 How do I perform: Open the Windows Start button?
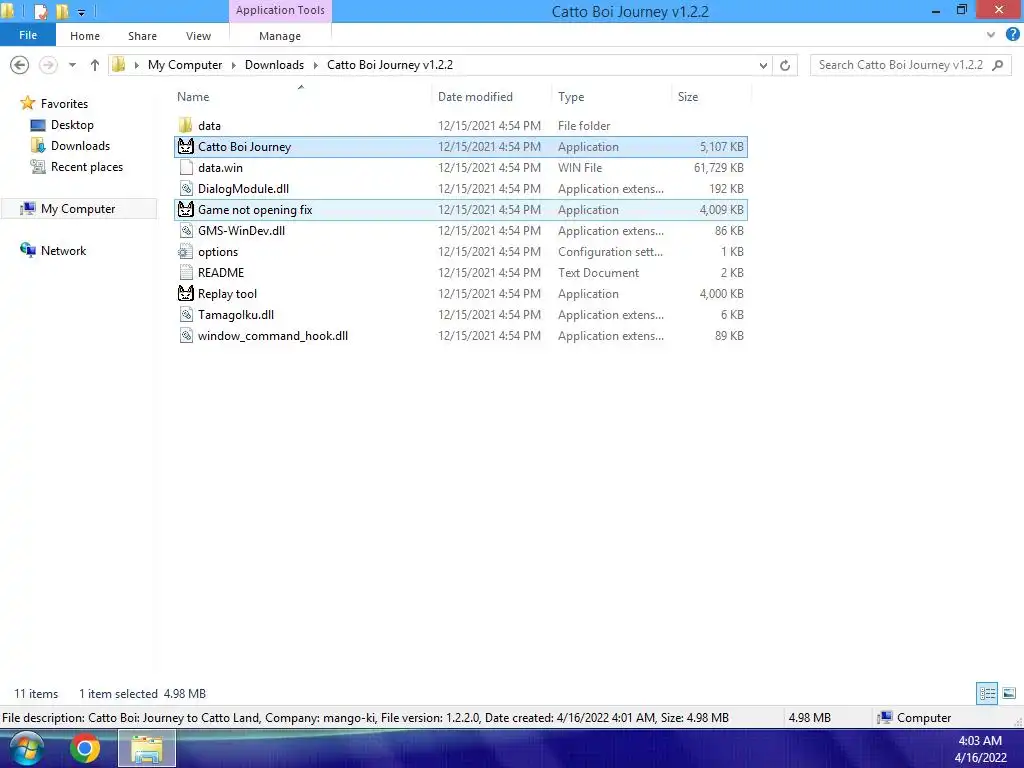click(x=26, y=748)
